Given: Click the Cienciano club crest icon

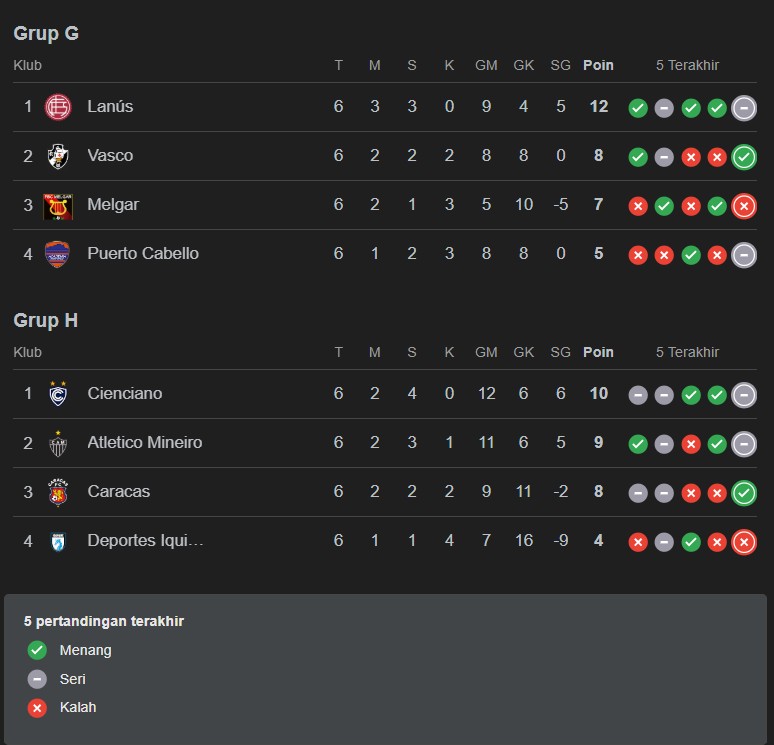Looking at the screenshot, I should (x=58, y=394).
